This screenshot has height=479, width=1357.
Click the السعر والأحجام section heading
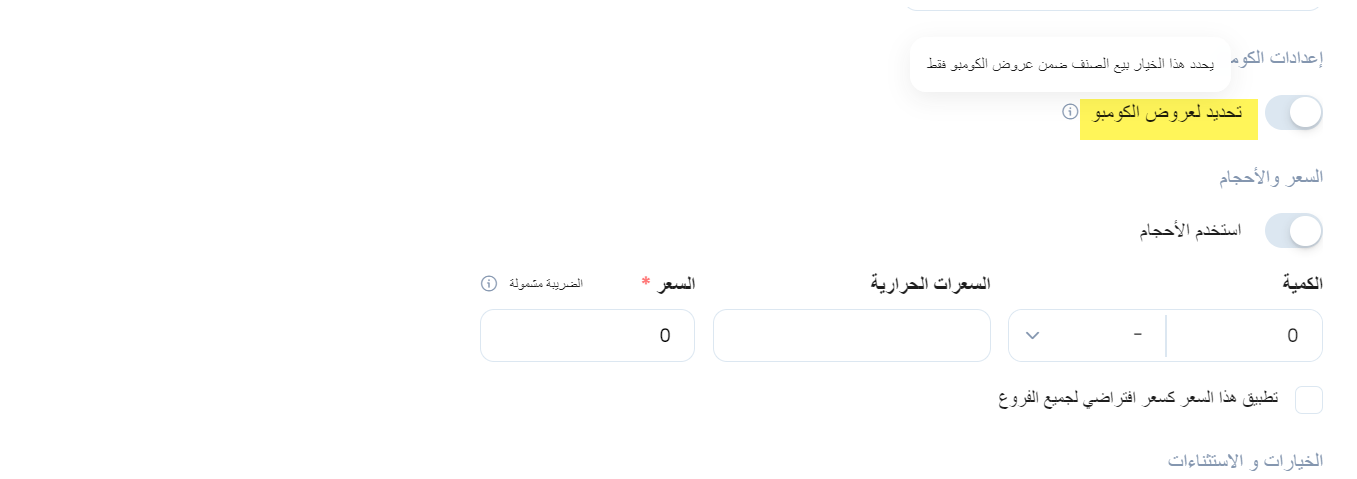1270,177
